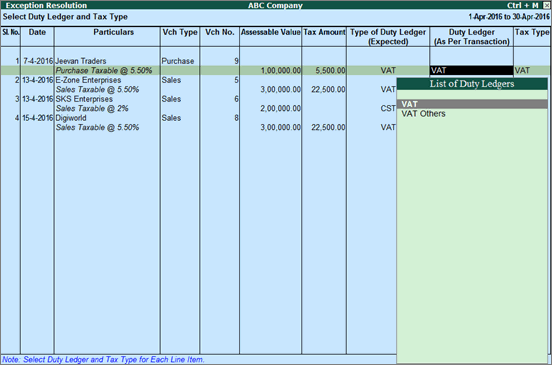This screenshot has height=365, width=552.
Task: Select the Digiworld sales voucher
Action: pyautogui.click(x=71, y=118)
